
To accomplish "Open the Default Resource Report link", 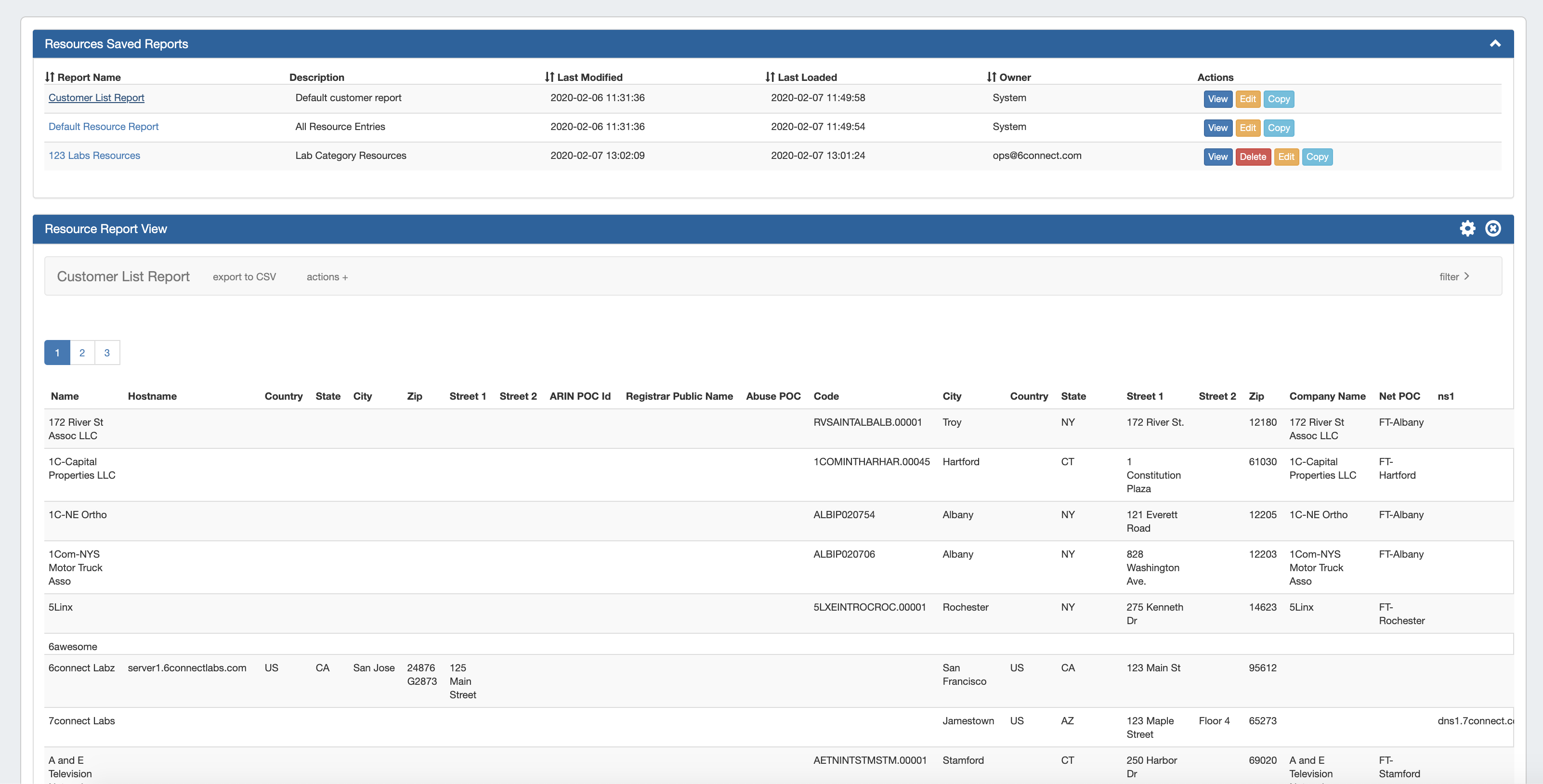I will (104, 126).
